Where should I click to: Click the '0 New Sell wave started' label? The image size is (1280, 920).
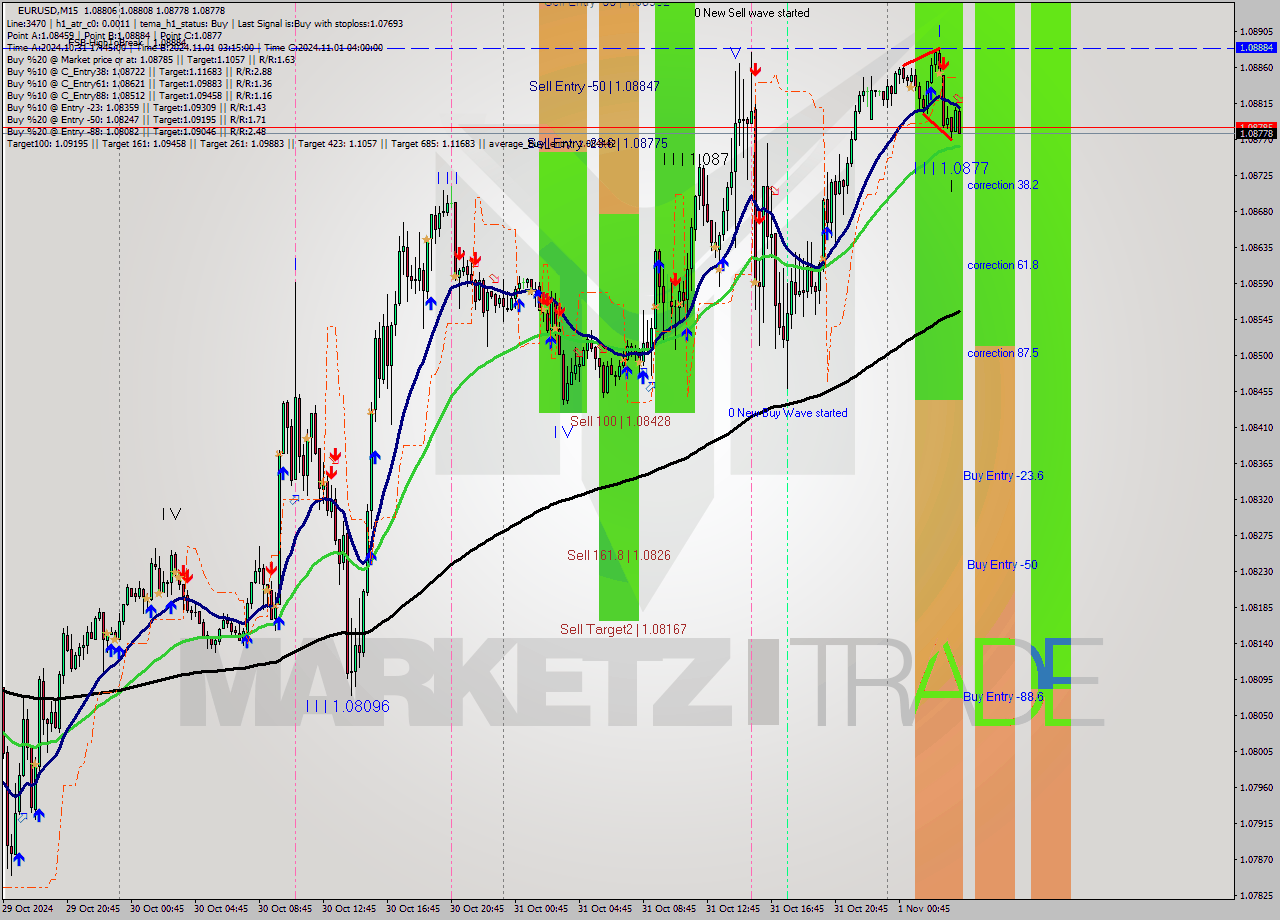tap(752, 13)
